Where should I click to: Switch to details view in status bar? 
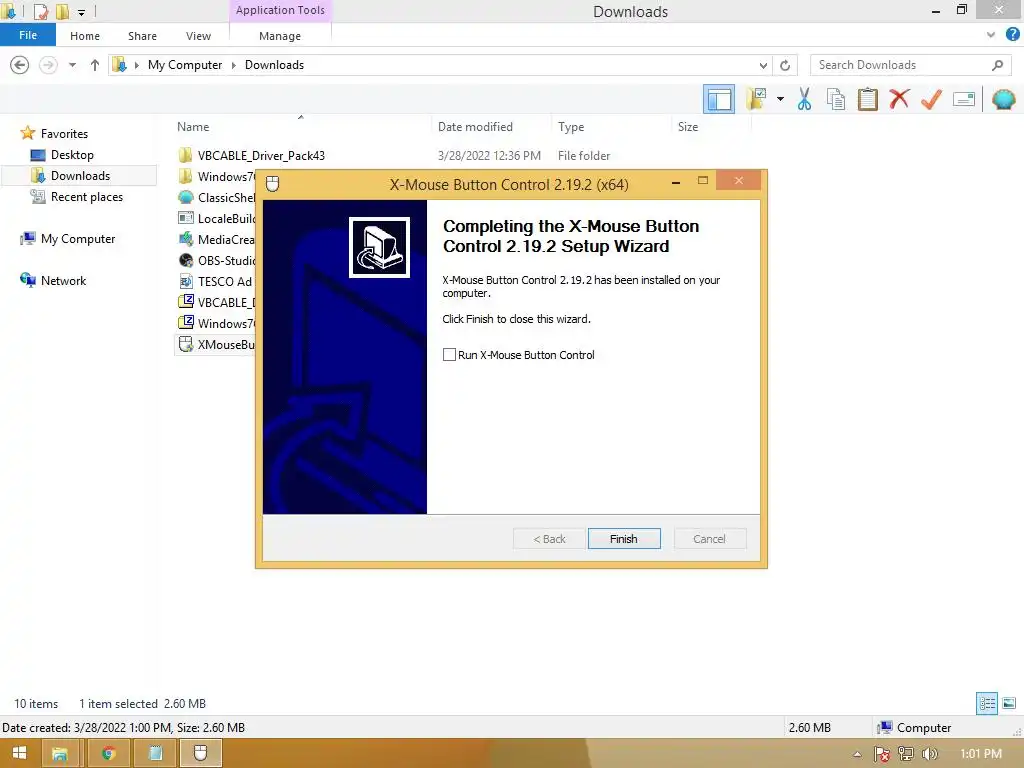click(987, 703)
